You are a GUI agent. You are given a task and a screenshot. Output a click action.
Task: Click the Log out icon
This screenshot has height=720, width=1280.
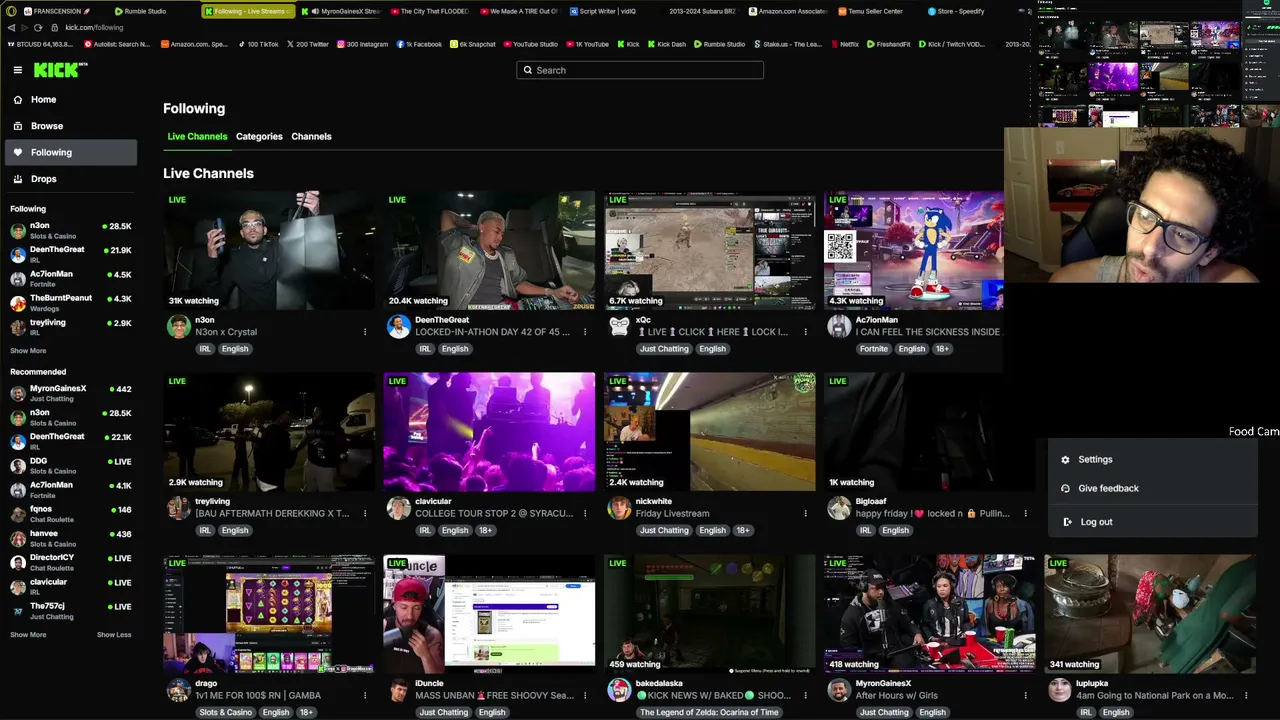(1067, 522)
